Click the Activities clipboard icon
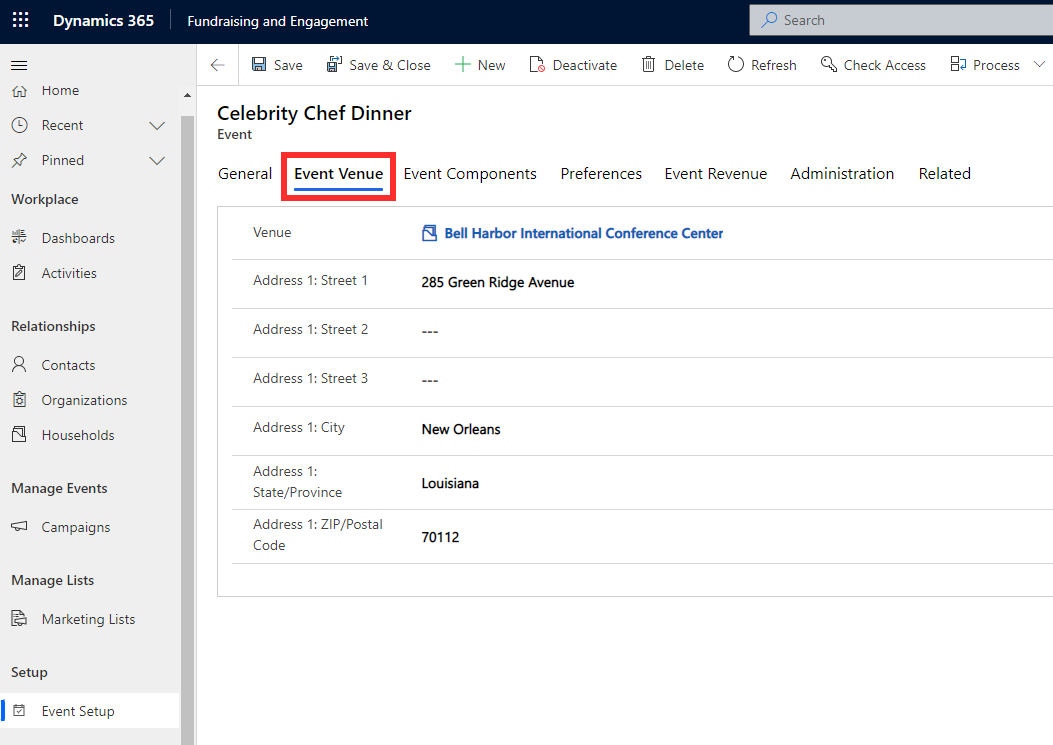The width and height of the screenshot is (1053, 745). click(19, 273)
